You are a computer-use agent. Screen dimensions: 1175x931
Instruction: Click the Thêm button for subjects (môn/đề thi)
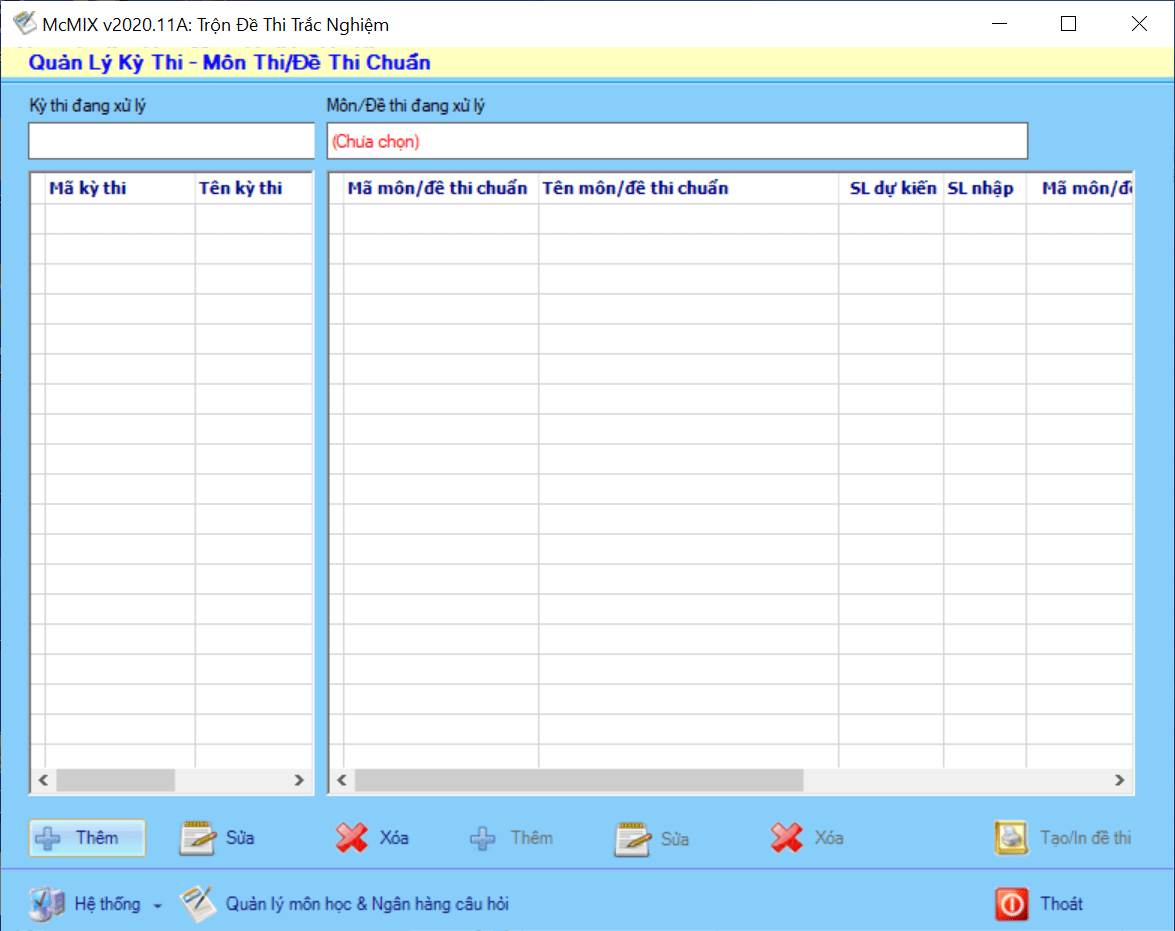512,837
